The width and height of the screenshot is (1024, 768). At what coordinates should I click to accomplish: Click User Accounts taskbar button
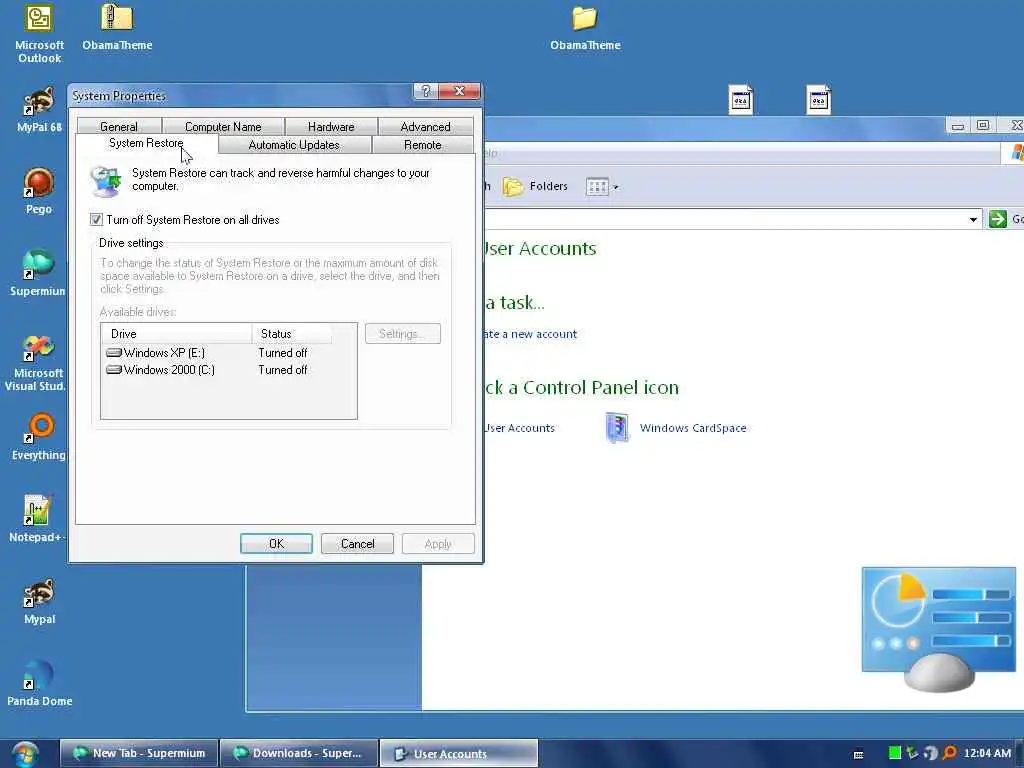458,753
